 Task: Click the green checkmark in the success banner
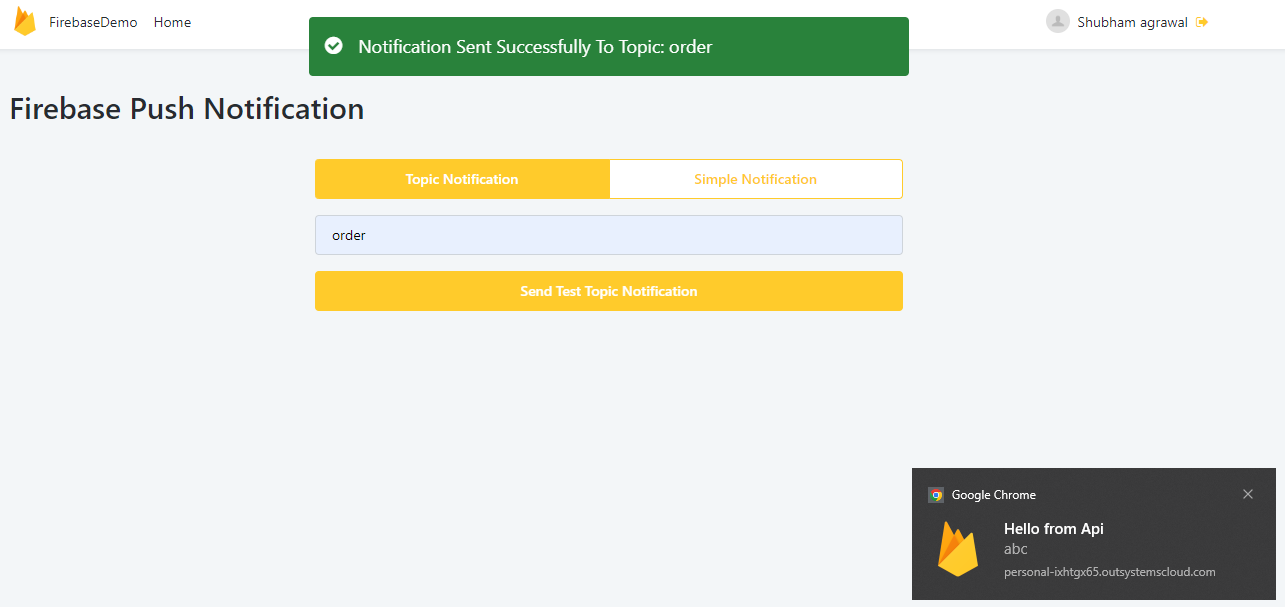click(x=333, y=45)
